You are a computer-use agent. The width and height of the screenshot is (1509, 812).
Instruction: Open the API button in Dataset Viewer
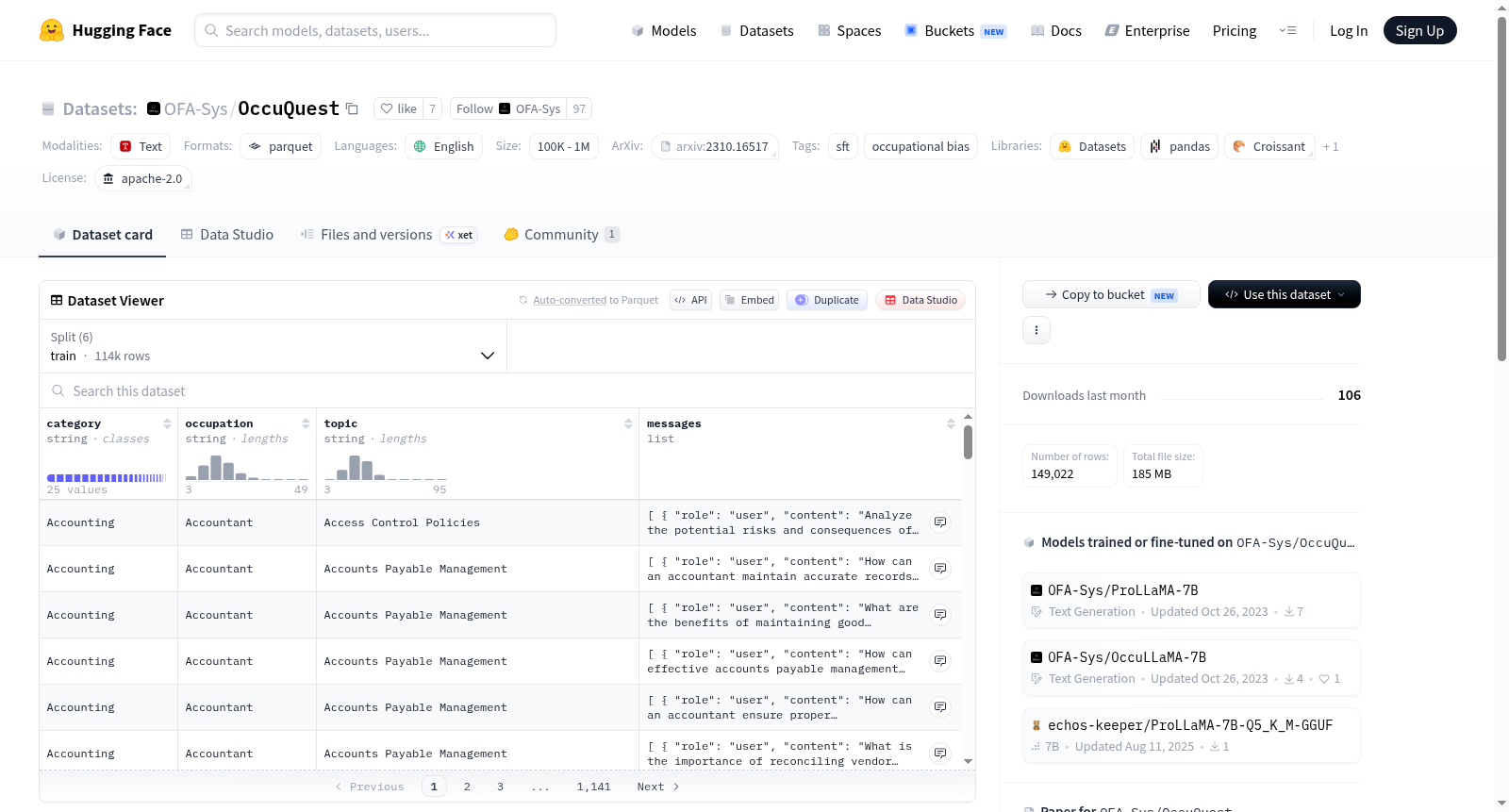(690, 300)
